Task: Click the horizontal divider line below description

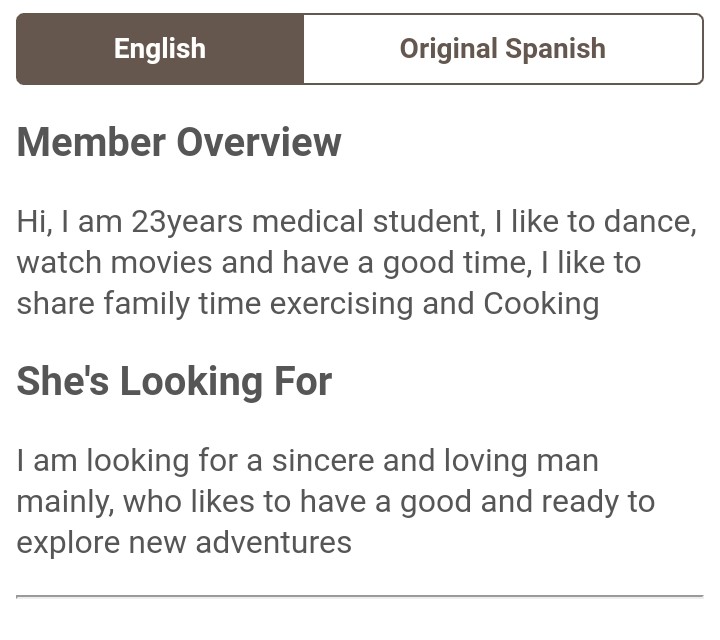Action: pos(360,596)
